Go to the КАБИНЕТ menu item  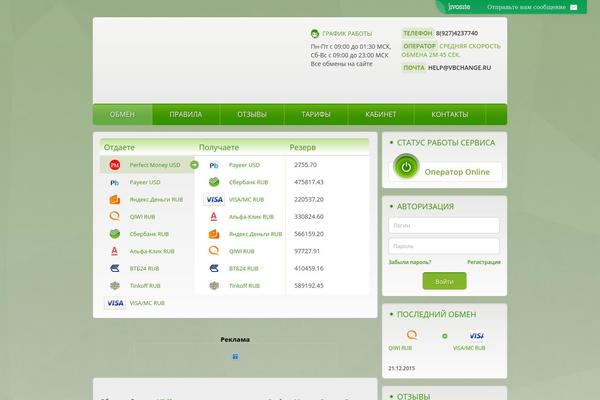pyautogui.click(x=381, y=114)
